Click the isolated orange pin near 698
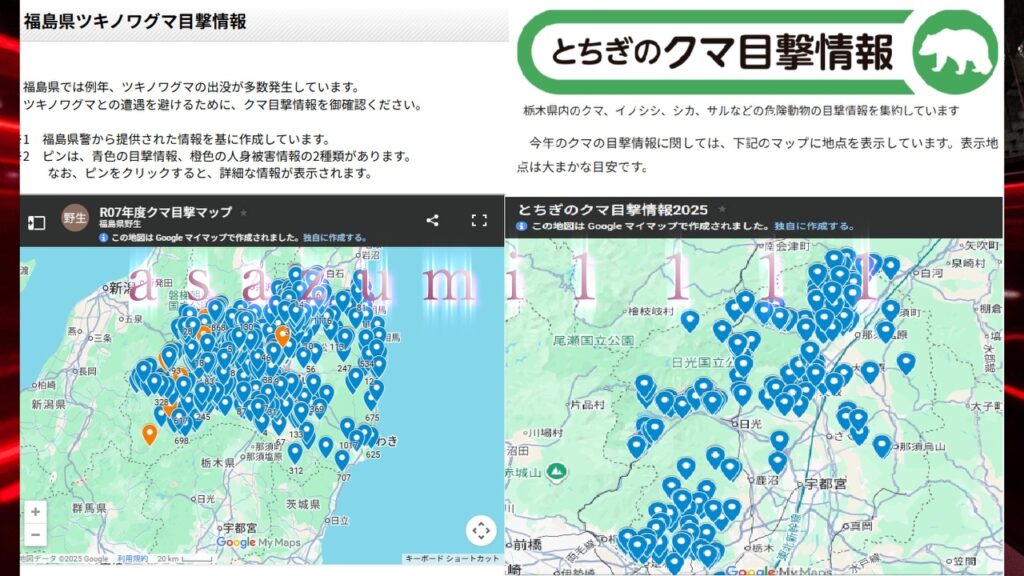 pos(149,433)
